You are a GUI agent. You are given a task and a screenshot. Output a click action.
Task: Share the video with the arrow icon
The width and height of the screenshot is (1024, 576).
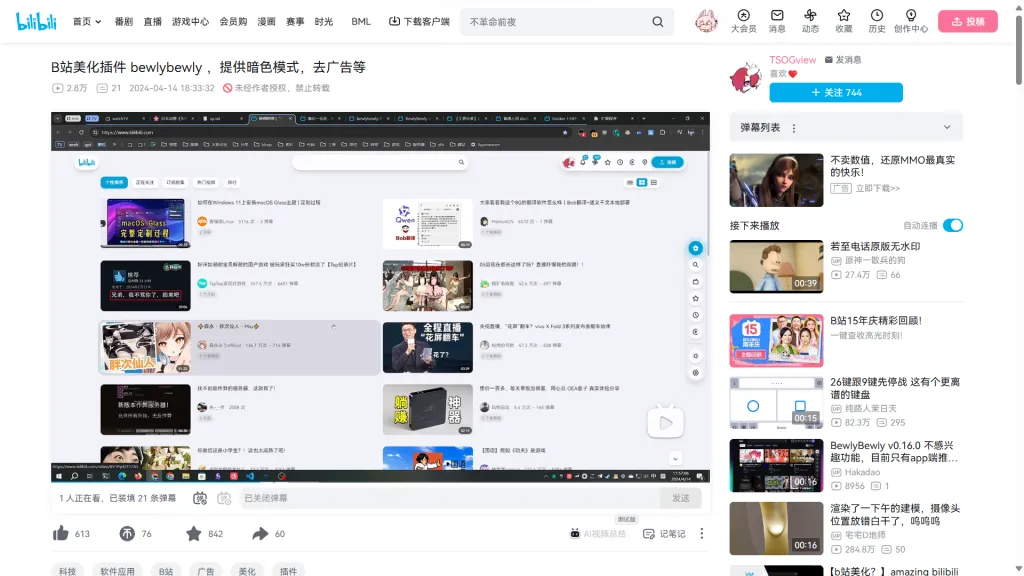point(260,534)
